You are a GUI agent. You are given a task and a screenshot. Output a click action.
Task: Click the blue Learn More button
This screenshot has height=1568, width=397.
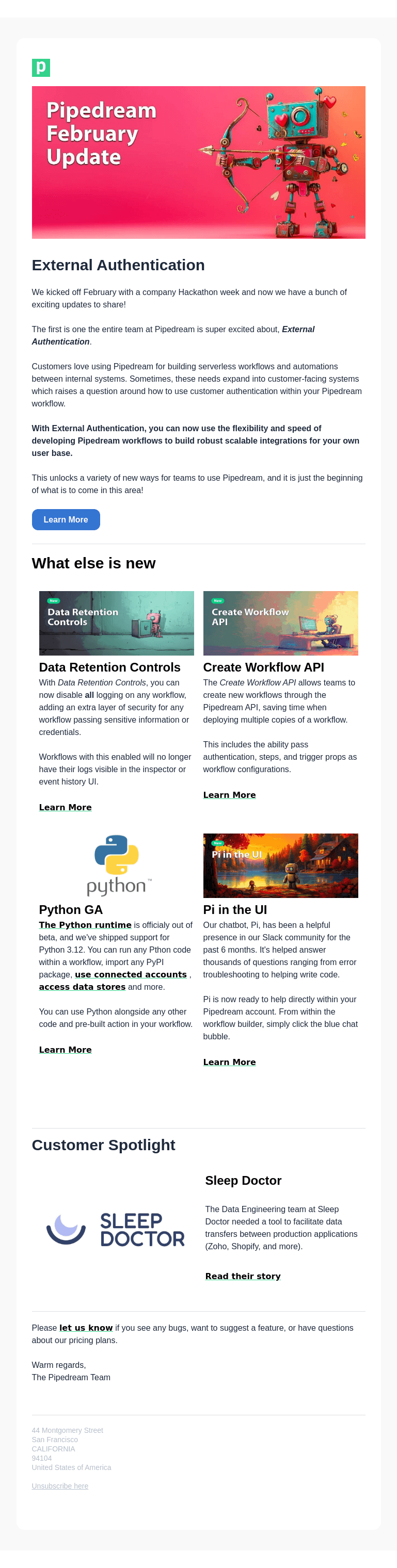pos(66,519)
